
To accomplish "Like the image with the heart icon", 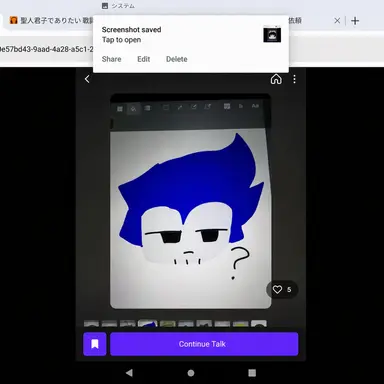I will click(x=277, y=289).
